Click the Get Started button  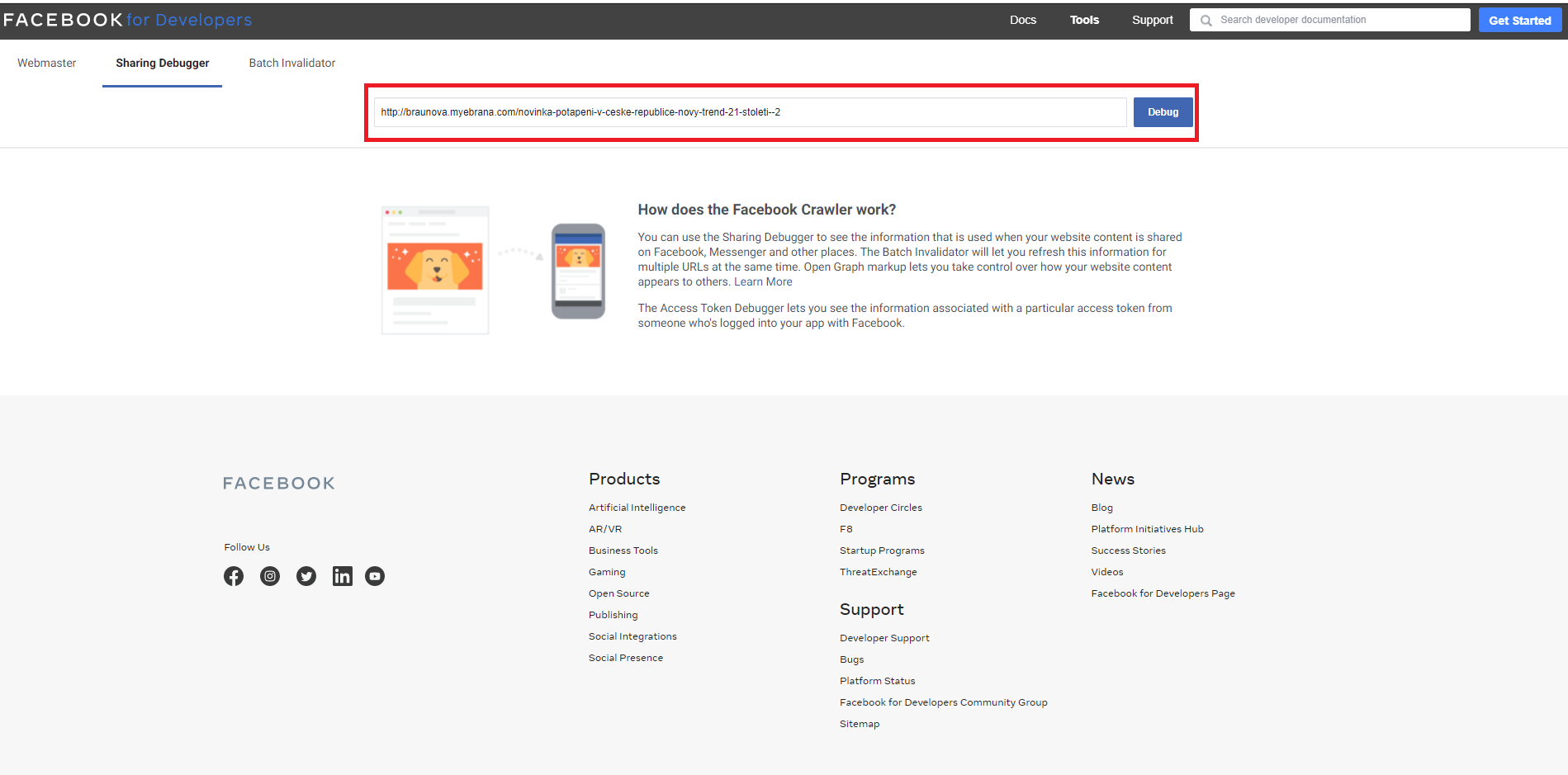tap(1520, 21)
